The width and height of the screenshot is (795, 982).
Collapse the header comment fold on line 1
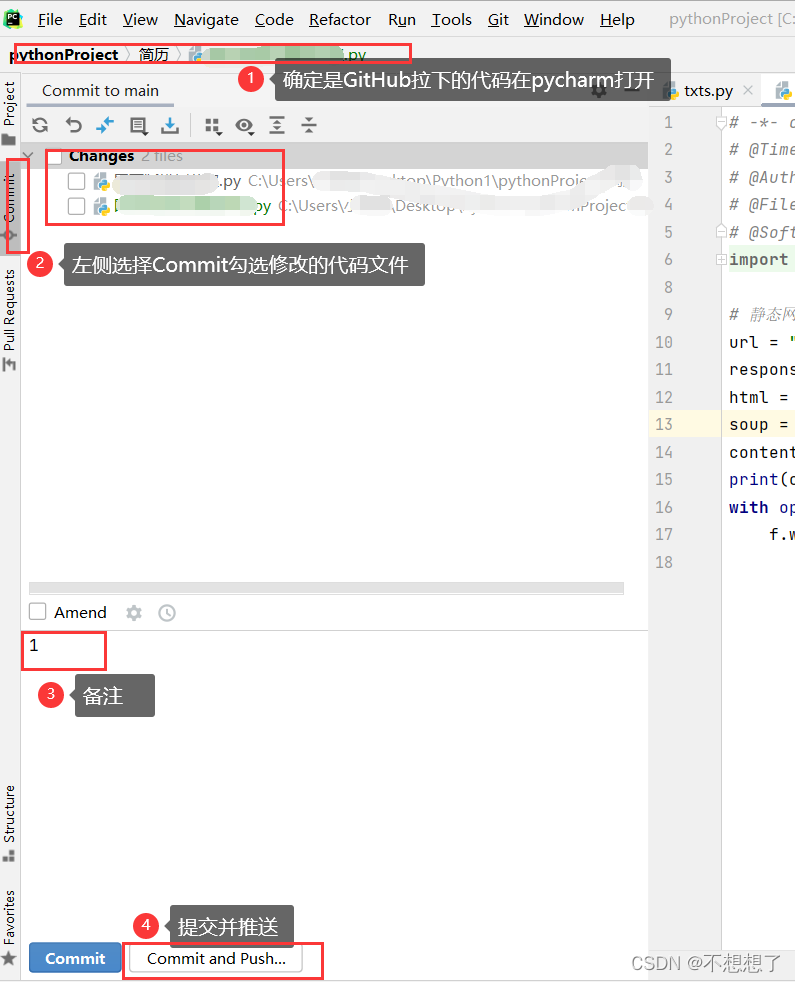click(x=720, y=122)
